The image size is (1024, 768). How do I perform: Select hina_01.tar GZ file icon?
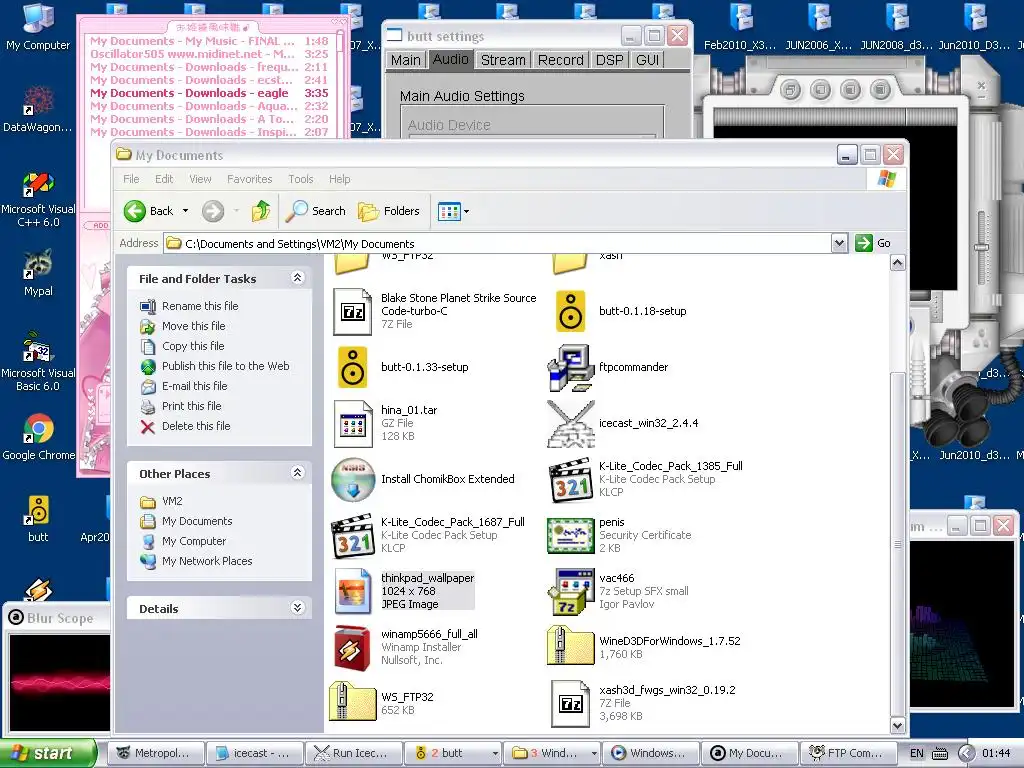coord(353,424)
